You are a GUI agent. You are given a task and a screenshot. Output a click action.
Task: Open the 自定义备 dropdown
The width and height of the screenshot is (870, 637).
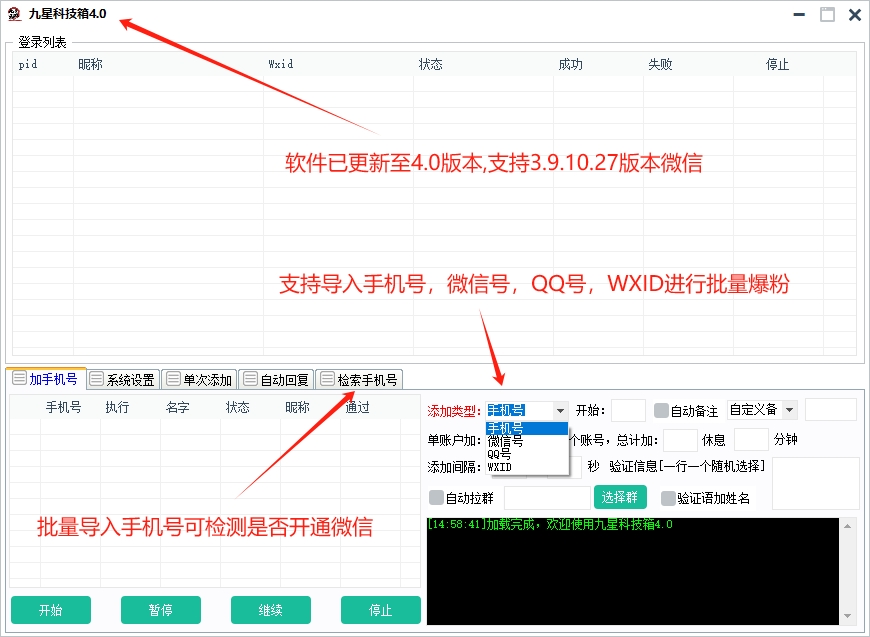(x=762, y=410)
